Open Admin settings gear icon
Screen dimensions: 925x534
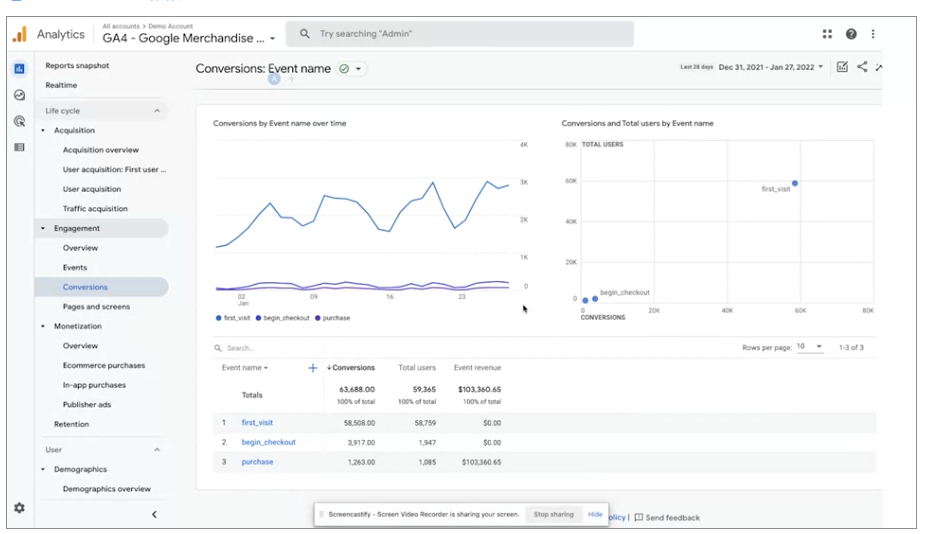coord(19,508)
